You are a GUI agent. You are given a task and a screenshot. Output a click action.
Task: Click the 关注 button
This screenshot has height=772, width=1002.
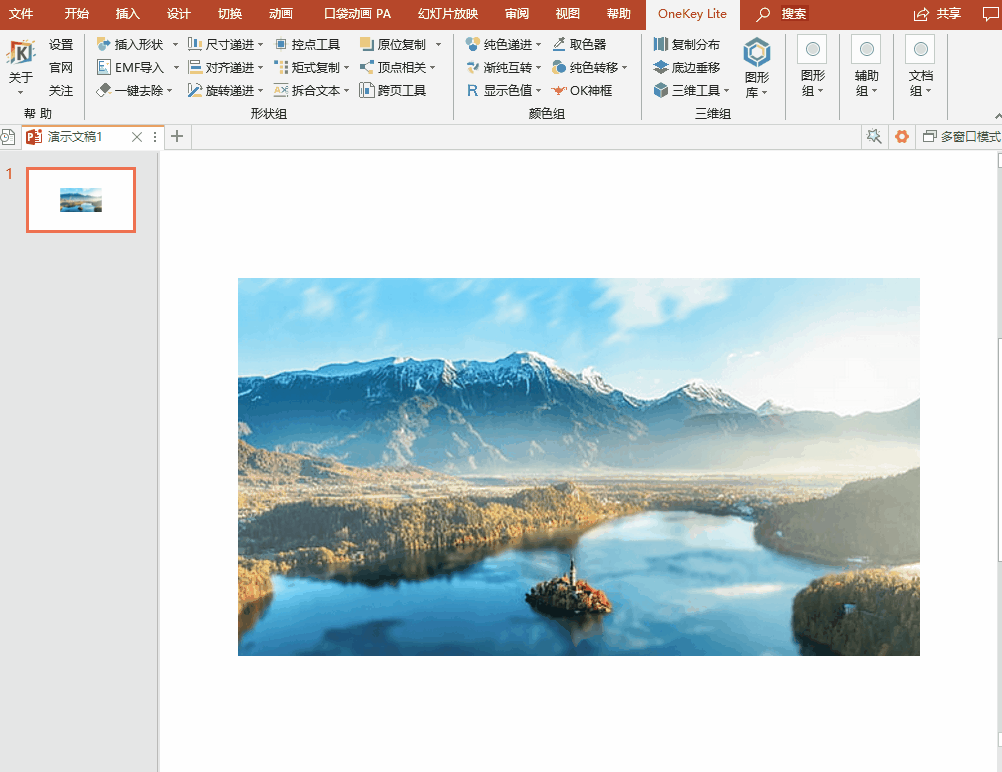(x=61, y=90)
